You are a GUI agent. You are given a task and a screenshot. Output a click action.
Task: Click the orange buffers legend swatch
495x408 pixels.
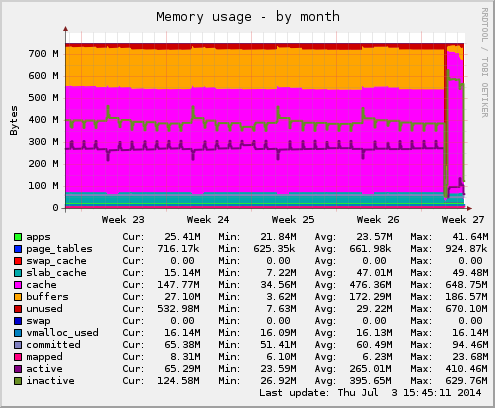(x=18, y=297)
